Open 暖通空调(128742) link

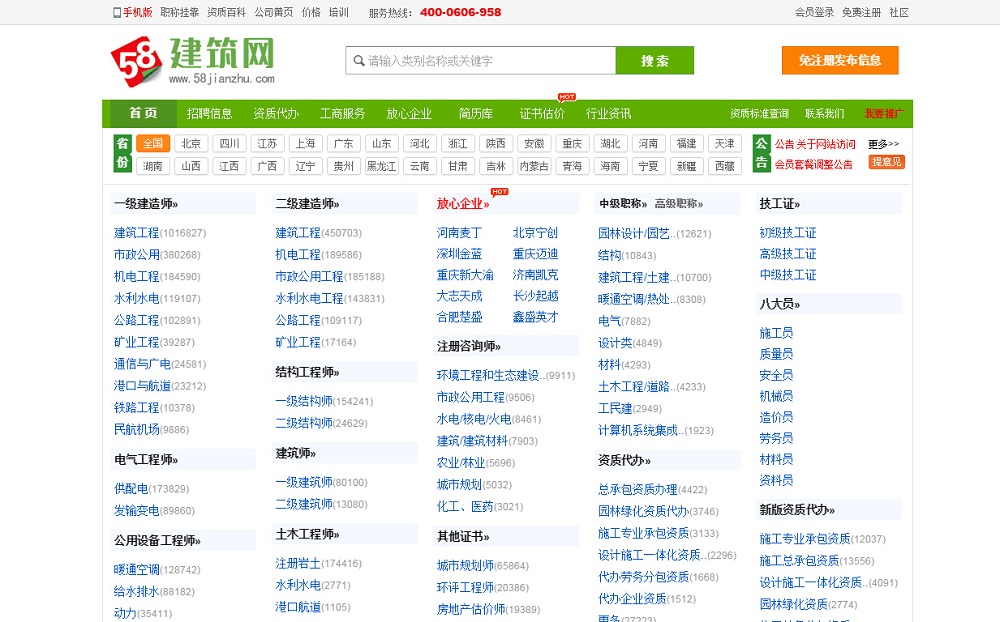tap(157, 570)
